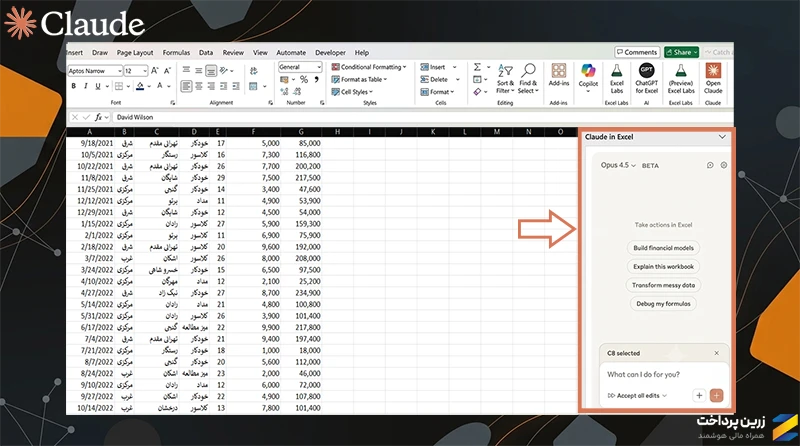Viewport: 800px width, 446px height.
Task: Open new chat icon in Claude pane
Action: tap(710, 165)
